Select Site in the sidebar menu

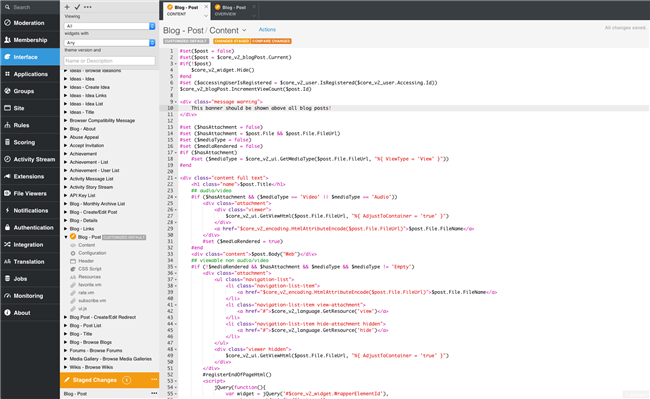[x=30, y=108]
